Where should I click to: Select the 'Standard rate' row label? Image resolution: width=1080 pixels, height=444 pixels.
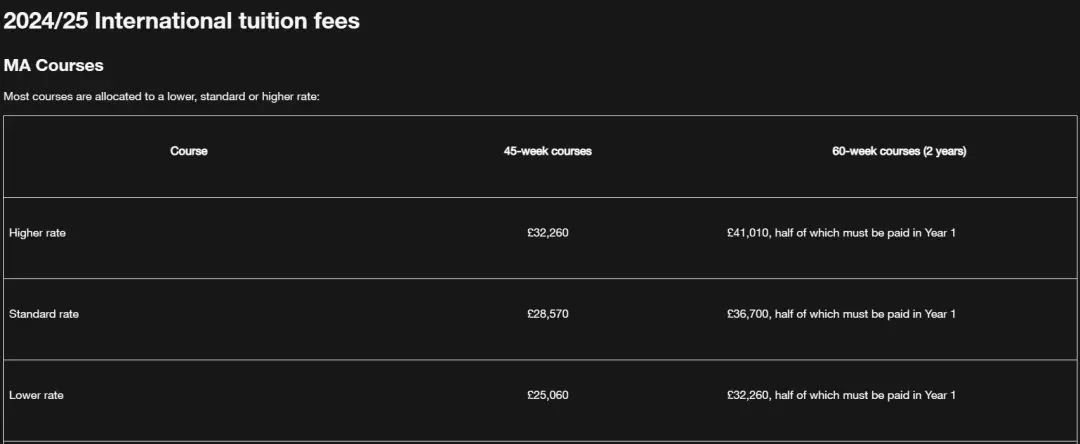click(44, 314)
